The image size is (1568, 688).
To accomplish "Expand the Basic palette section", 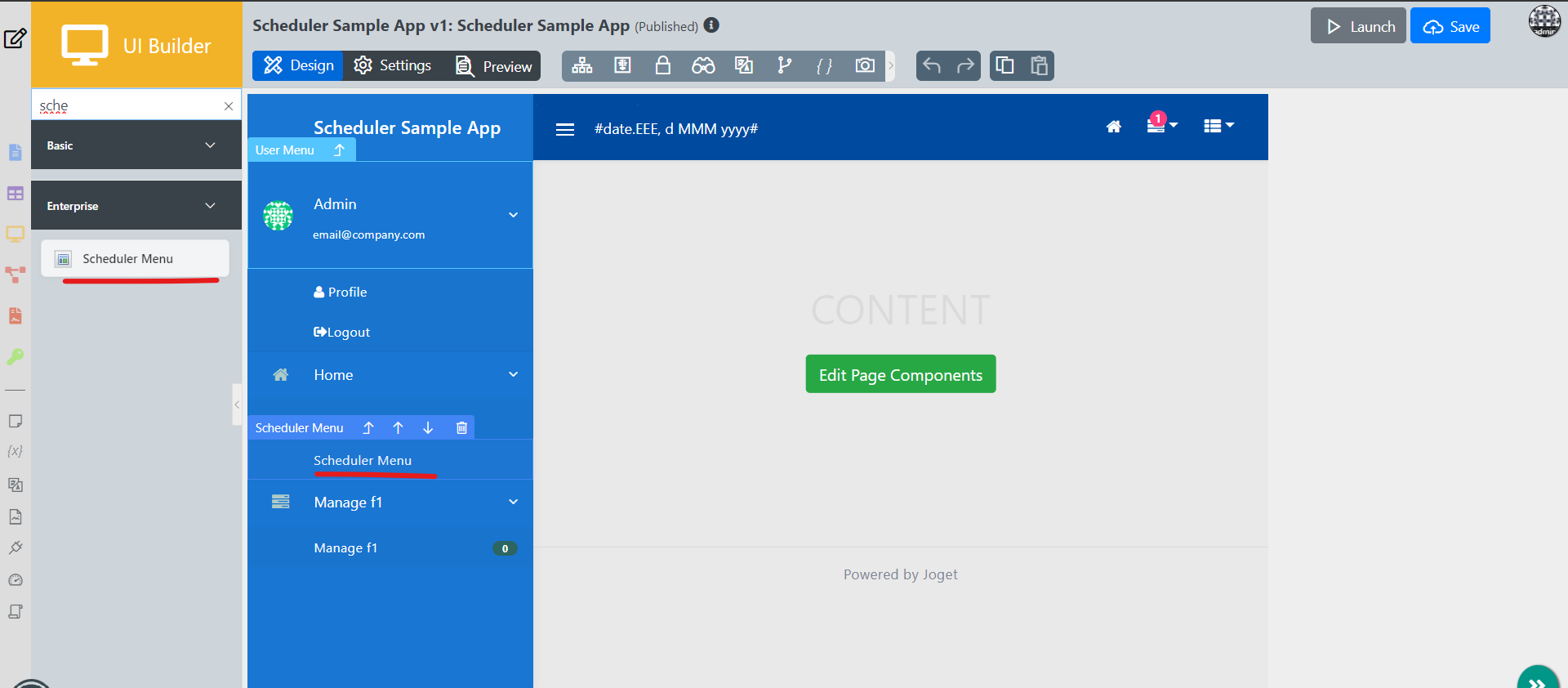I will (x=136, y=145).
